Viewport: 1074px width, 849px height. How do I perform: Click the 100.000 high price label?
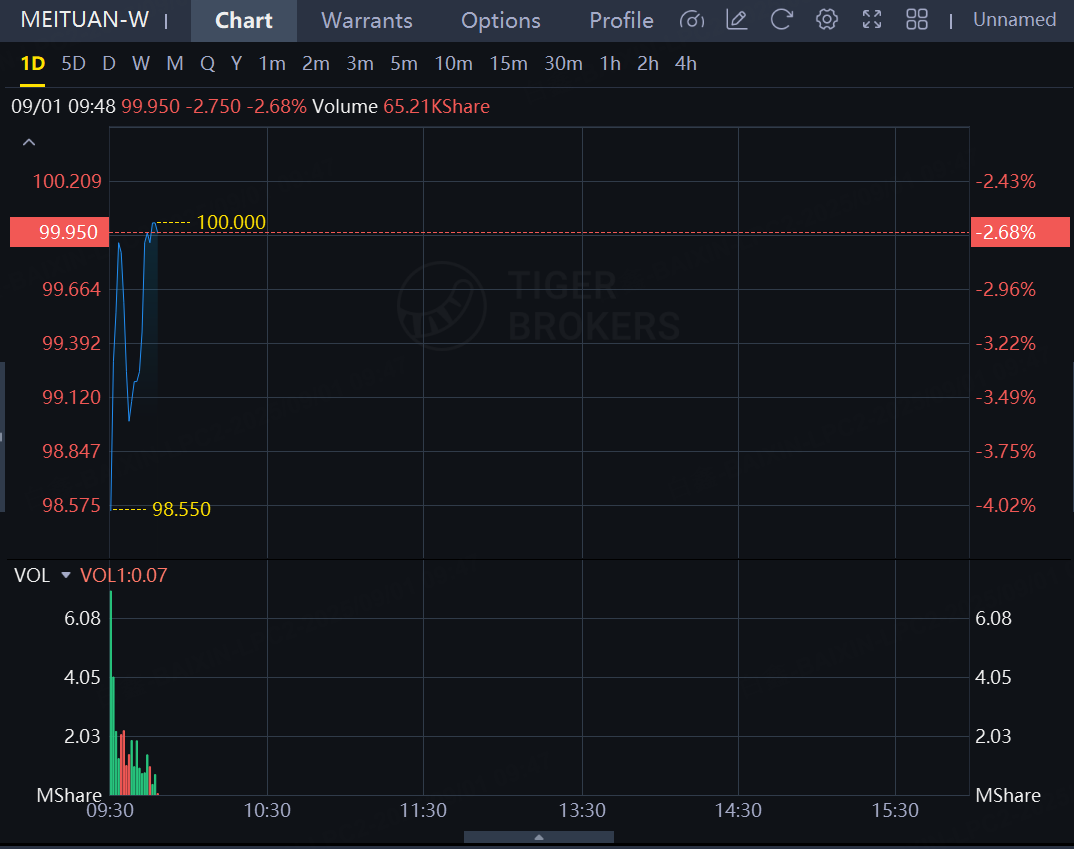tap(231, 222)
